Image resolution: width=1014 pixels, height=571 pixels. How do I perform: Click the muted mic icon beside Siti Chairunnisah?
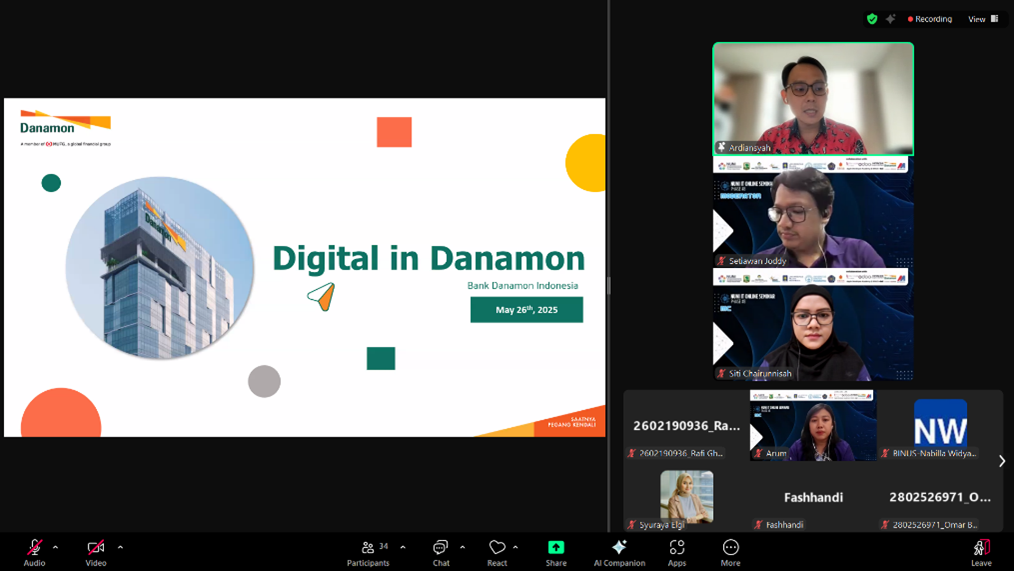tap(721, 373)
